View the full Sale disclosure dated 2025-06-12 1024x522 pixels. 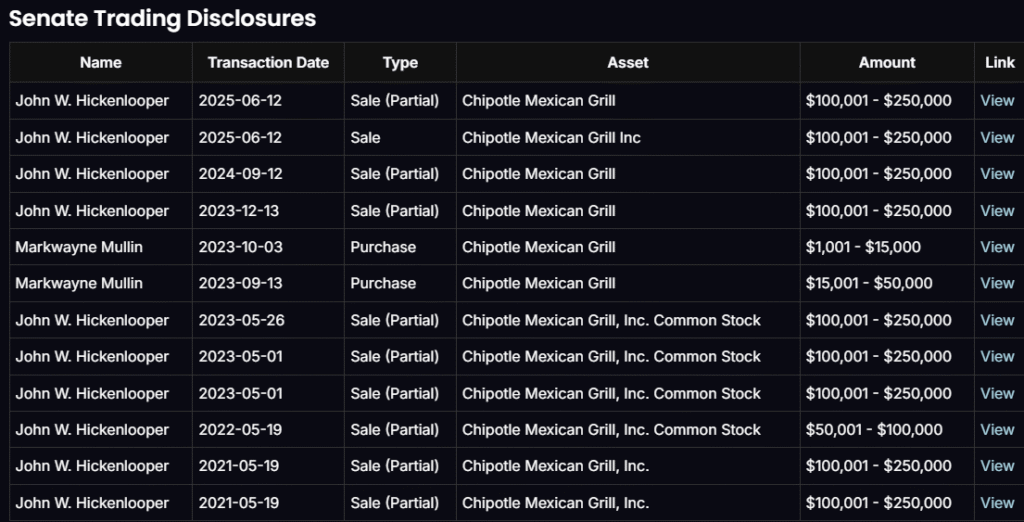(x=997, y=138)
